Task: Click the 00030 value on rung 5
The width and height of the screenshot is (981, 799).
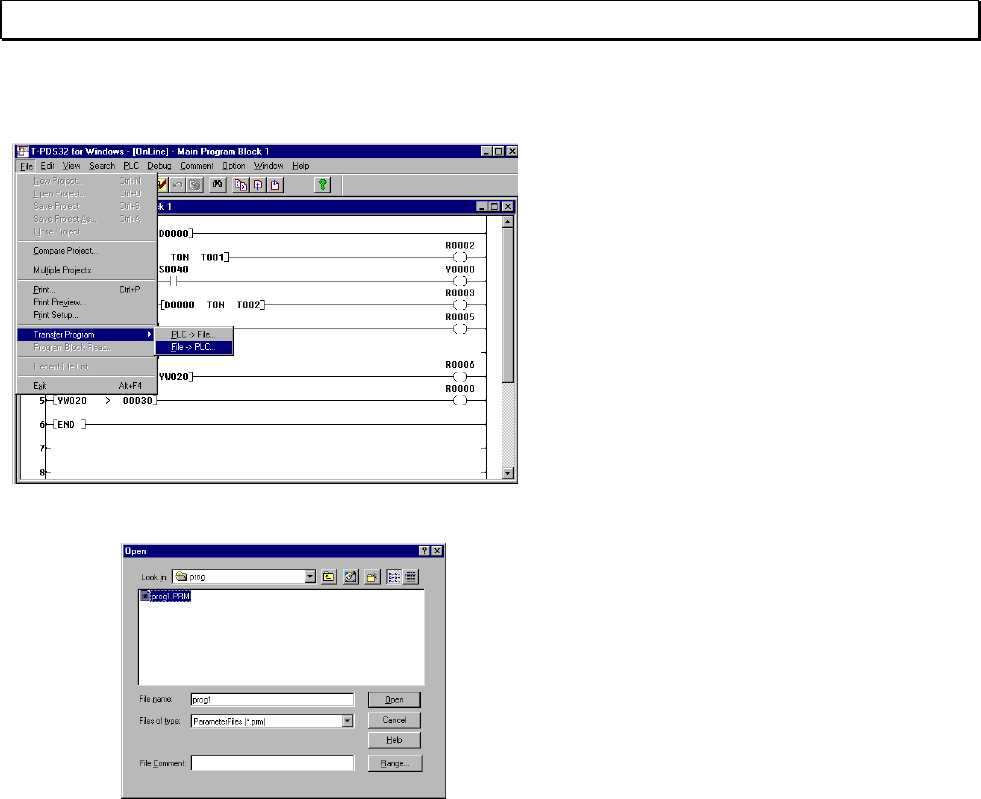Action: point(138,400)
